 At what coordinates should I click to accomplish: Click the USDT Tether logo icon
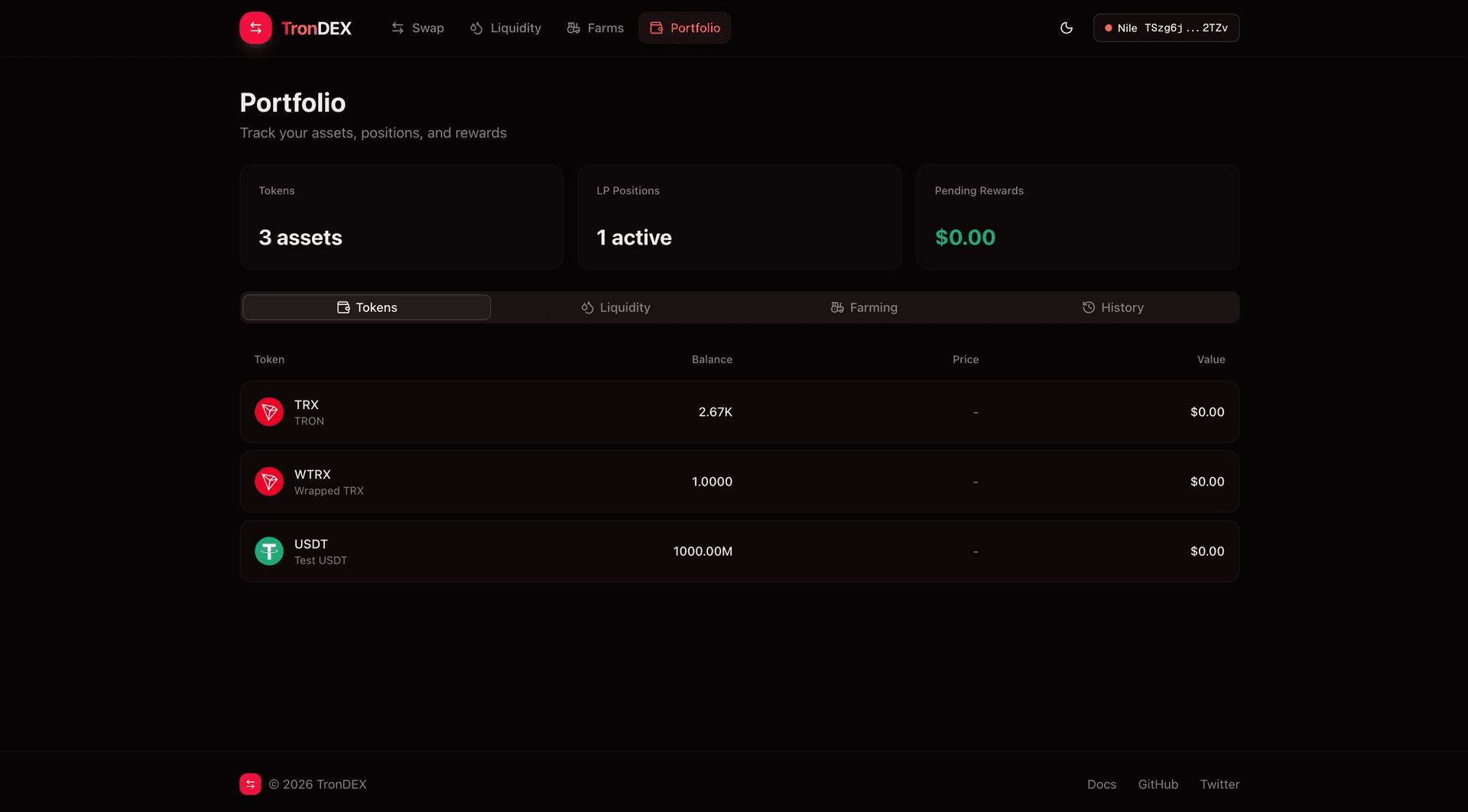(269, 551)
